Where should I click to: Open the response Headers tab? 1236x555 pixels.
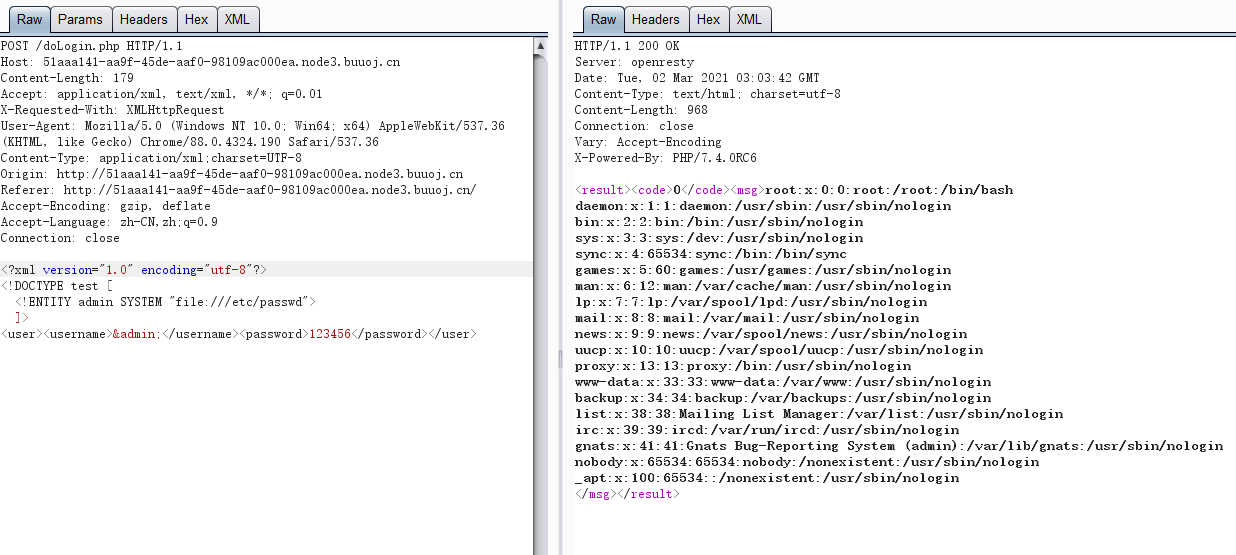point(656,19)
